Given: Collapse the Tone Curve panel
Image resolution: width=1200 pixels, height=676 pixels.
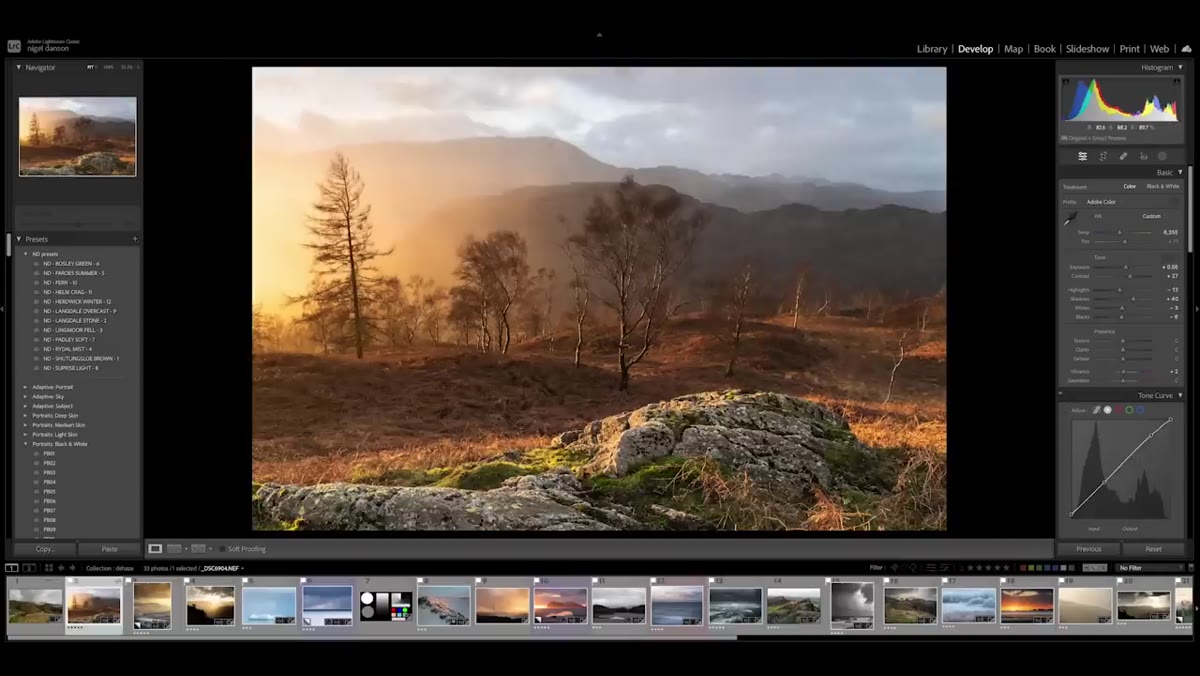Looking at the screenshot, I should point(1180,395).
